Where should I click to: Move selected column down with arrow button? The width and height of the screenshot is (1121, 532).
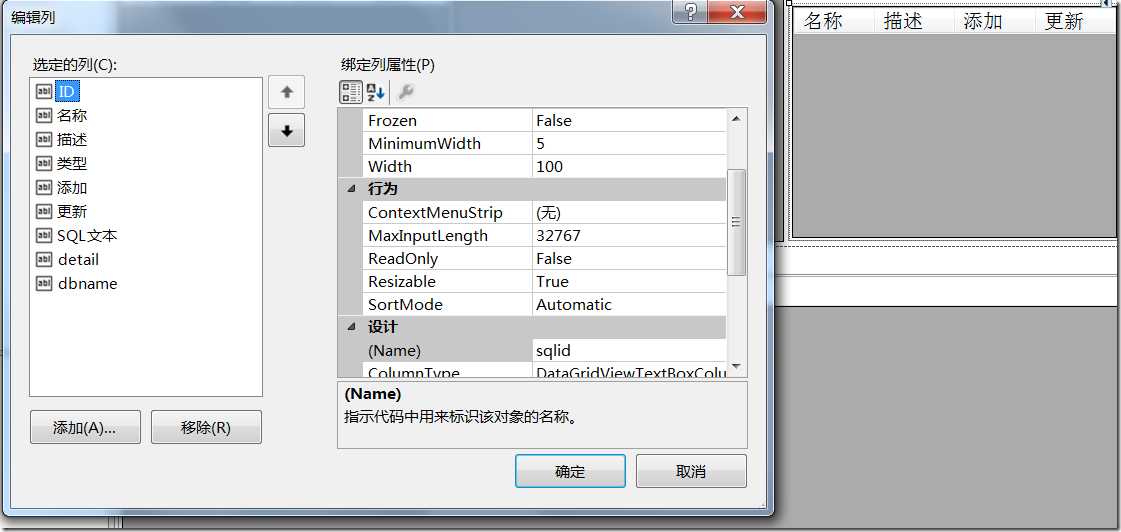click(x=287, y=130)
